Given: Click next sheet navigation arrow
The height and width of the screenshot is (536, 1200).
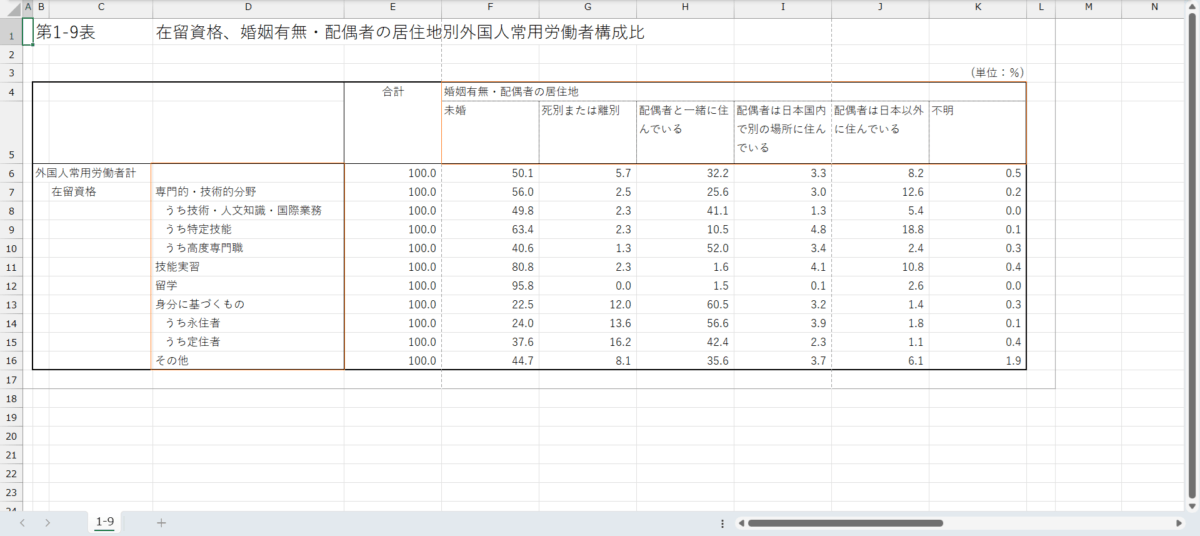Looking at the screenshot, I should pyautogui.click(x=47, y=522).
